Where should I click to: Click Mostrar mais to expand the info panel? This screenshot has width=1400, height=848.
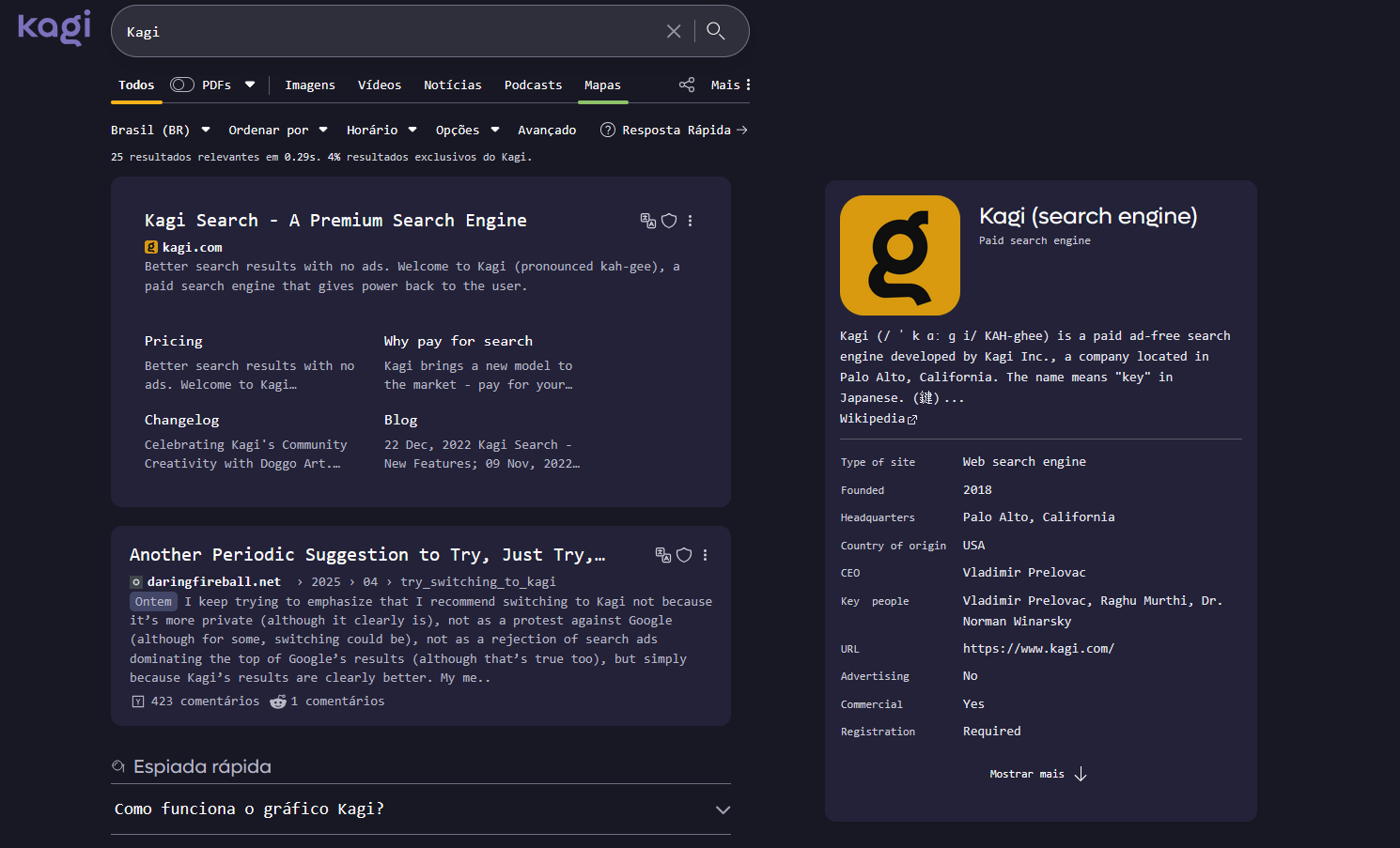click(x=1038, y=774)
